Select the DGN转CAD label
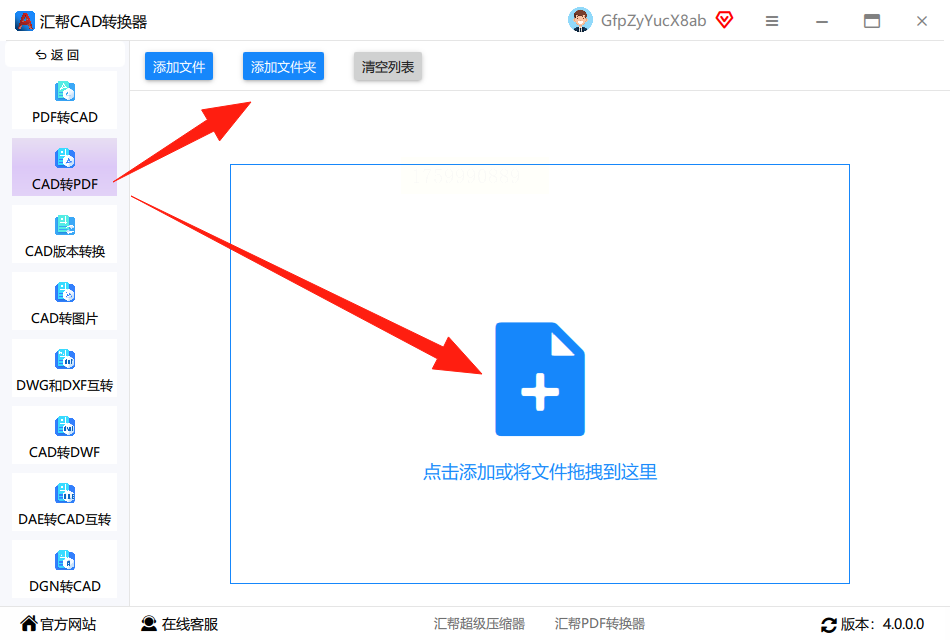 65,586
